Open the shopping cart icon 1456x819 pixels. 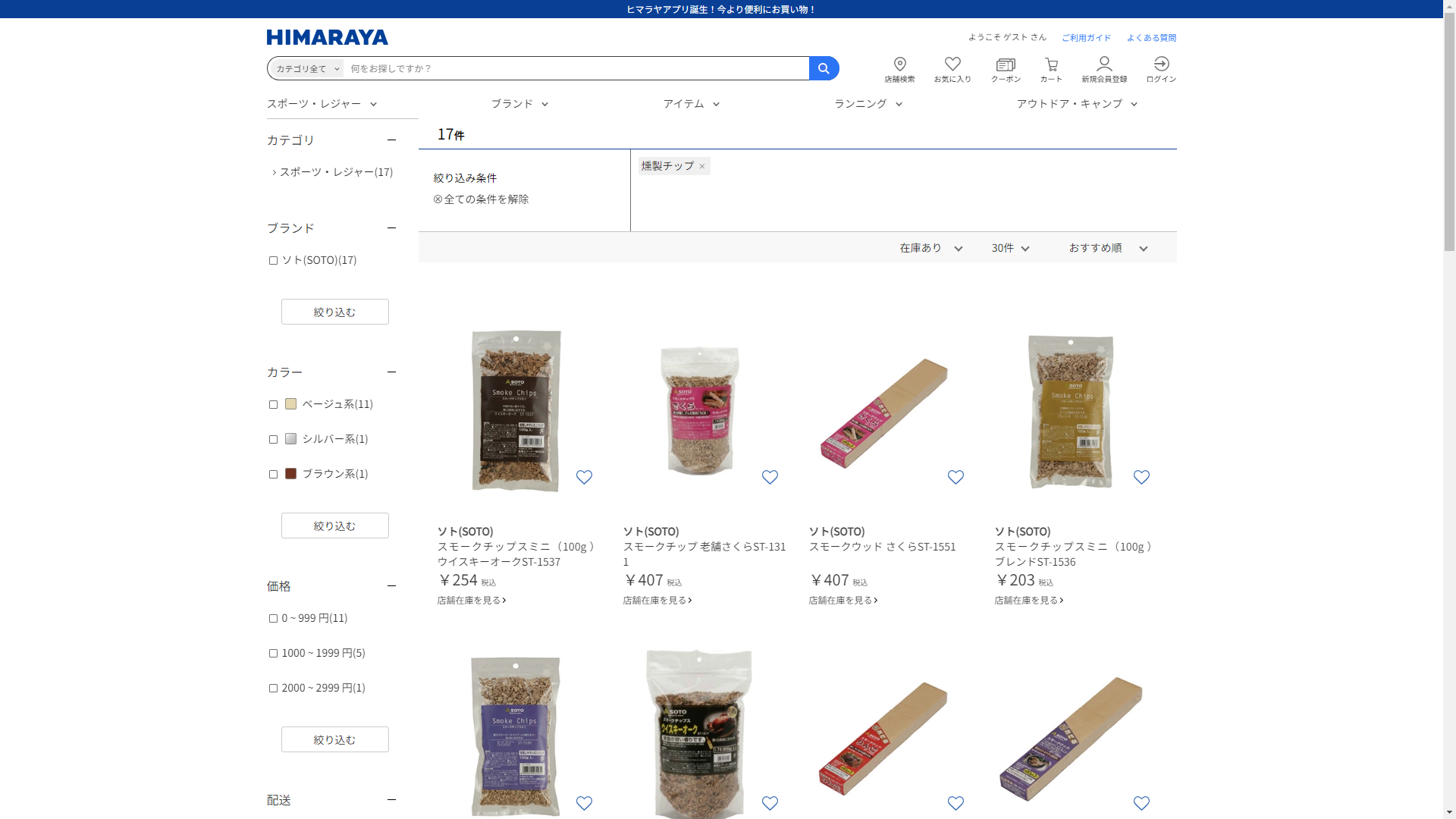coord(1051,64)
